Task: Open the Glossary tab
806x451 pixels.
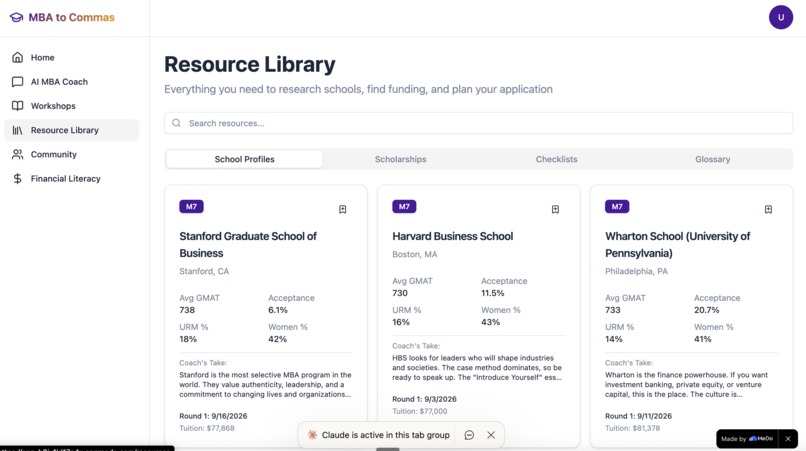Action: pyautogui.click(x=712, y=159)
